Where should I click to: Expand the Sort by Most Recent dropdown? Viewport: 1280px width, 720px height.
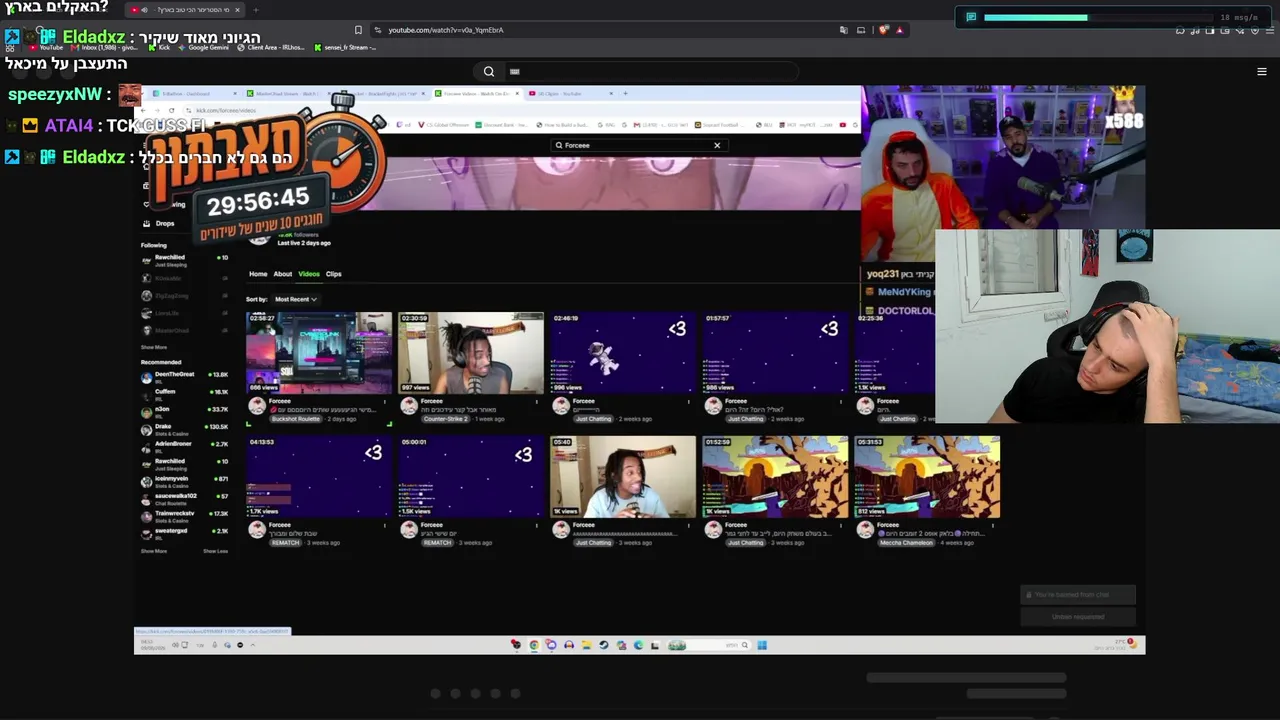tap(296, 299)
